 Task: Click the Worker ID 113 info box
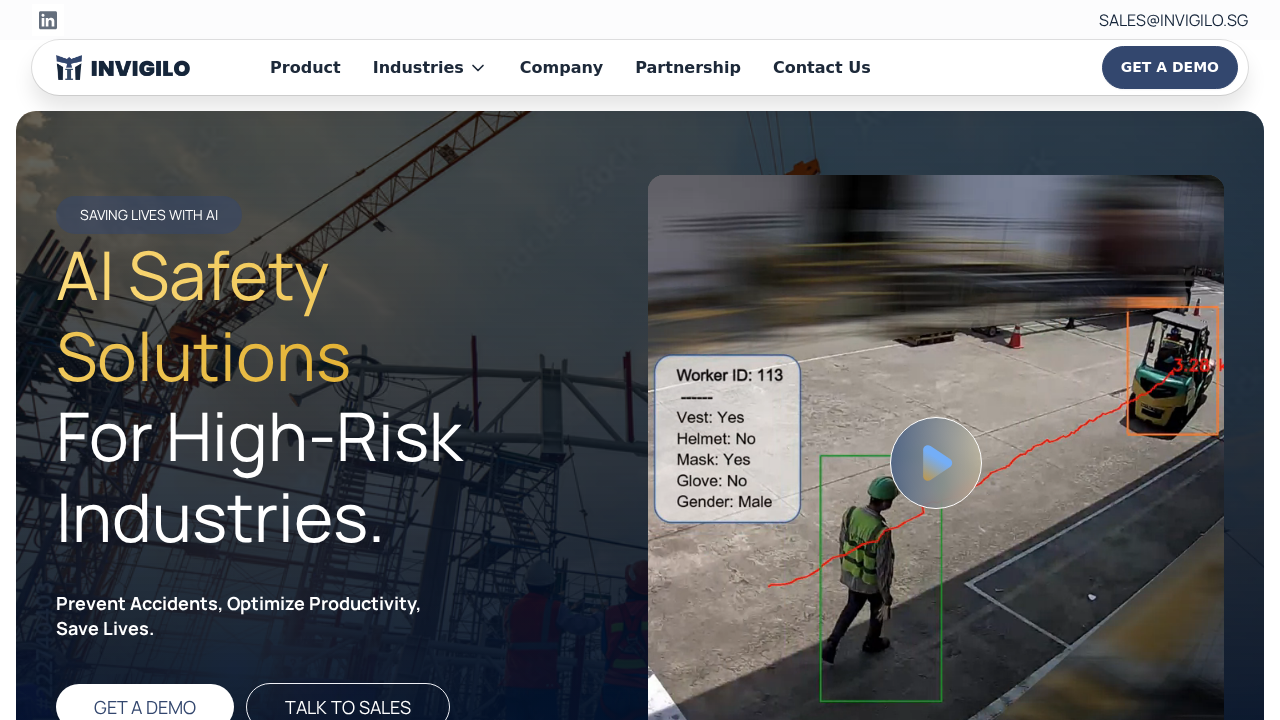[x=727, y=438]
